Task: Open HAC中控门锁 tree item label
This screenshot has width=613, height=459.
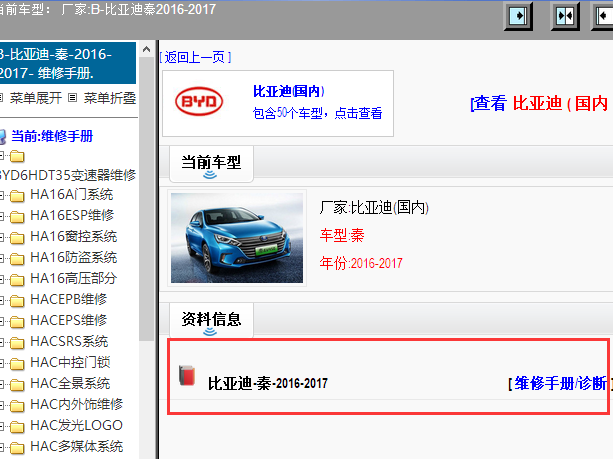Action: [70, 362]
